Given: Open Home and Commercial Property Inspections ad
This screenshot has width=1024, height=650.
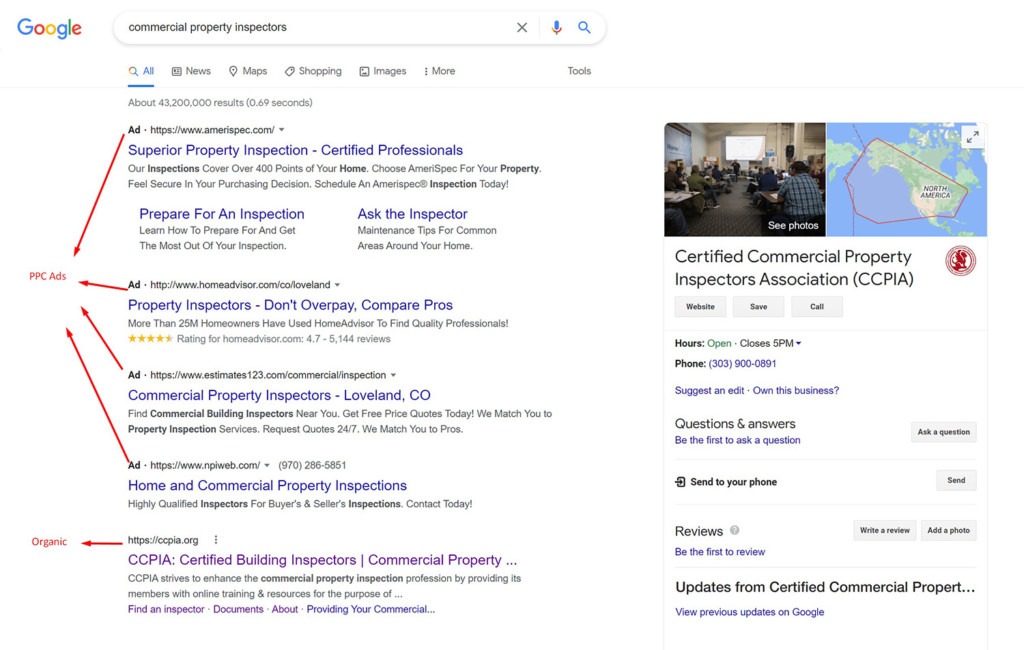Looking at the screenshot, I should pos(267,485).
